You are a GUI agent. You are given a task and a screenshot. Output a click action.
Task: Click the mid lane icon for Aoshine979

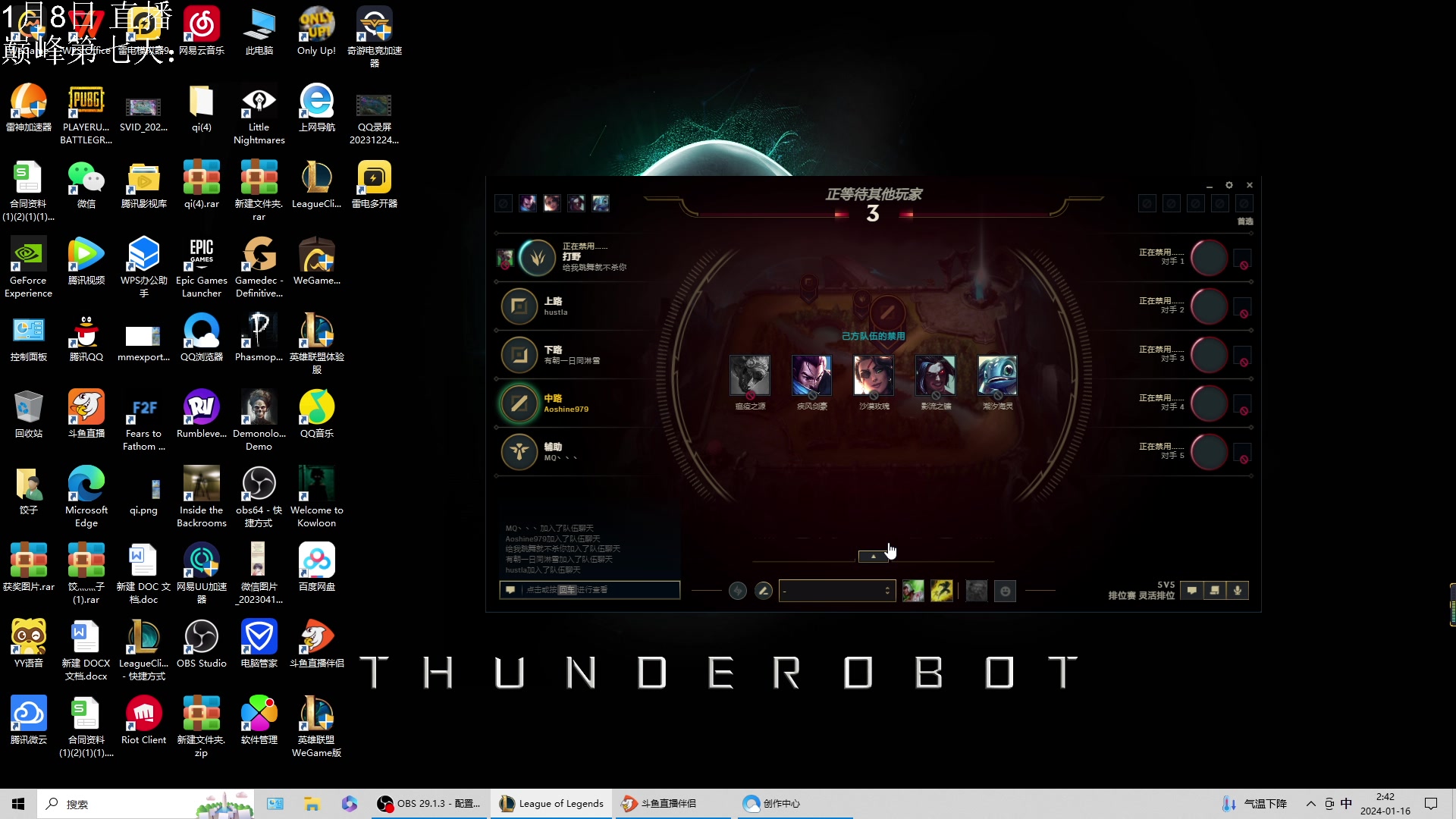click(519, 403)
